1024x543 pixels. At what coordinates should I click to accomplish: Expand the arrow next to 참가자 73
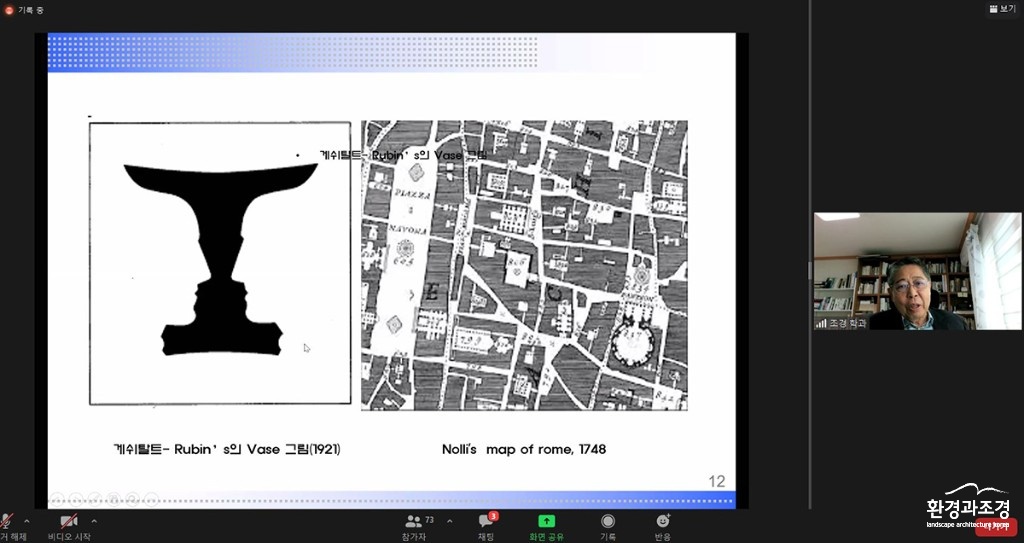[x=449, y=521]
